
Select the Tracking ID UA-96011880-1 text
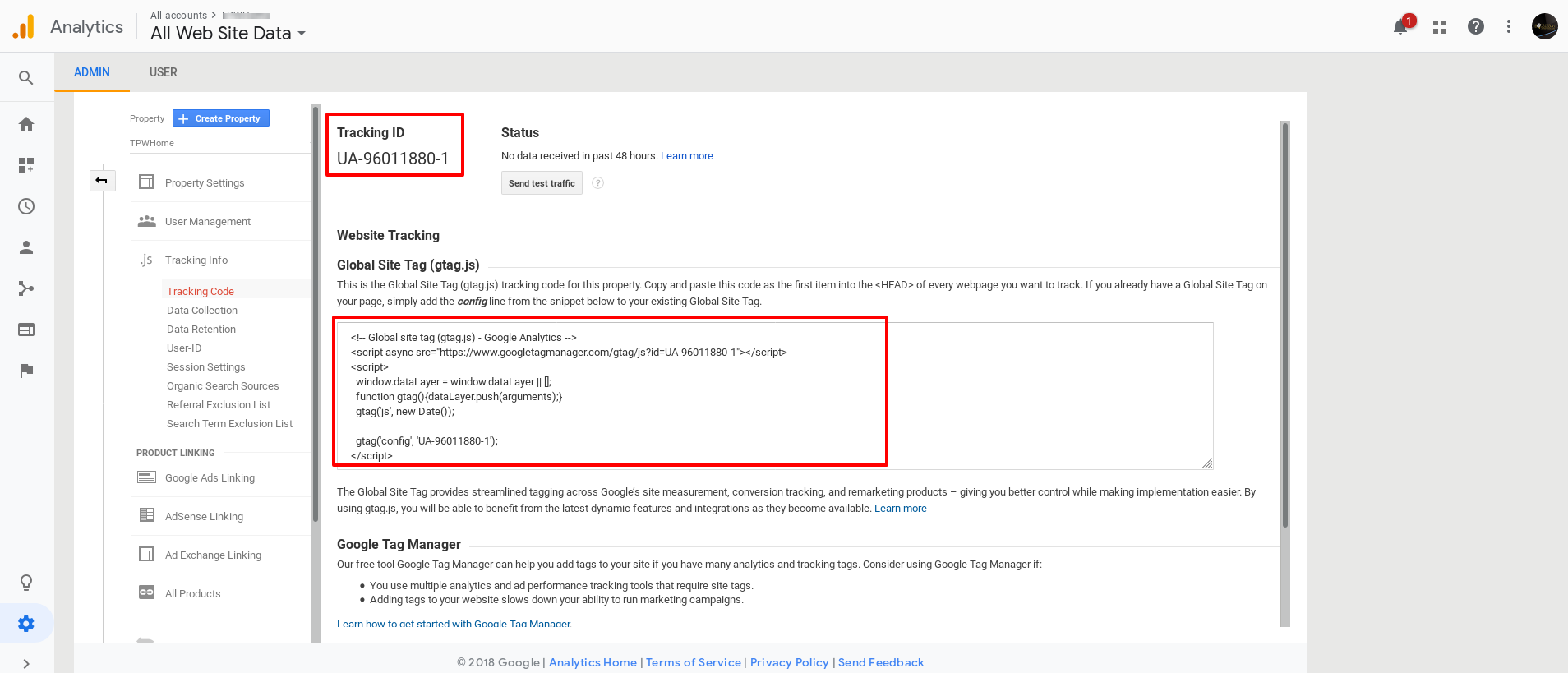393,159
